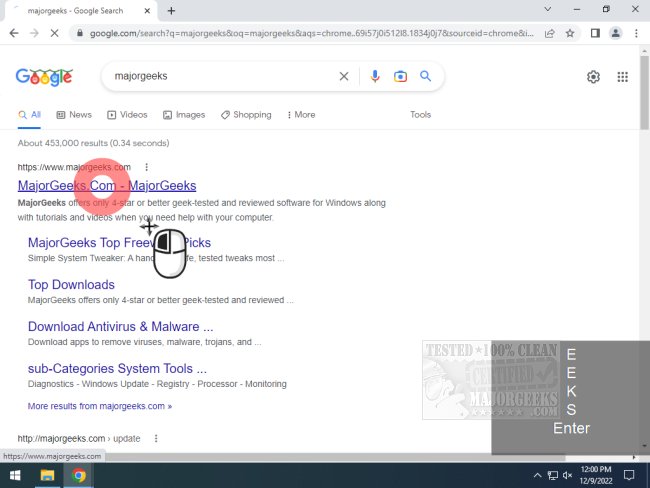Click the muted volume tray icon
This screenshot has width=650, height=488.
[x=567, y=475]
